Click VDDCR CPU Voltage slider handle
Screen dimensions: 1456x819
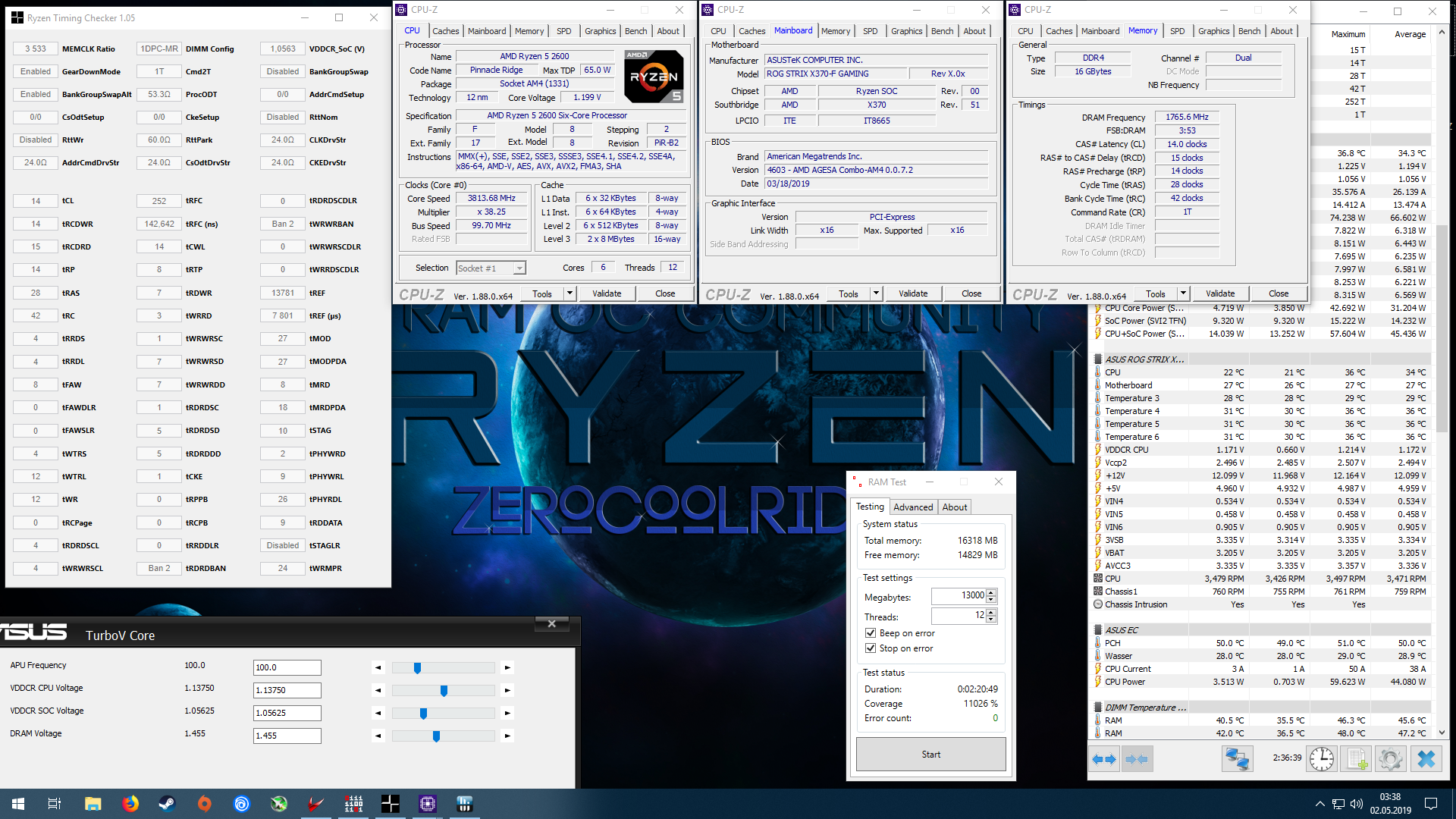(x=444, y=691)
